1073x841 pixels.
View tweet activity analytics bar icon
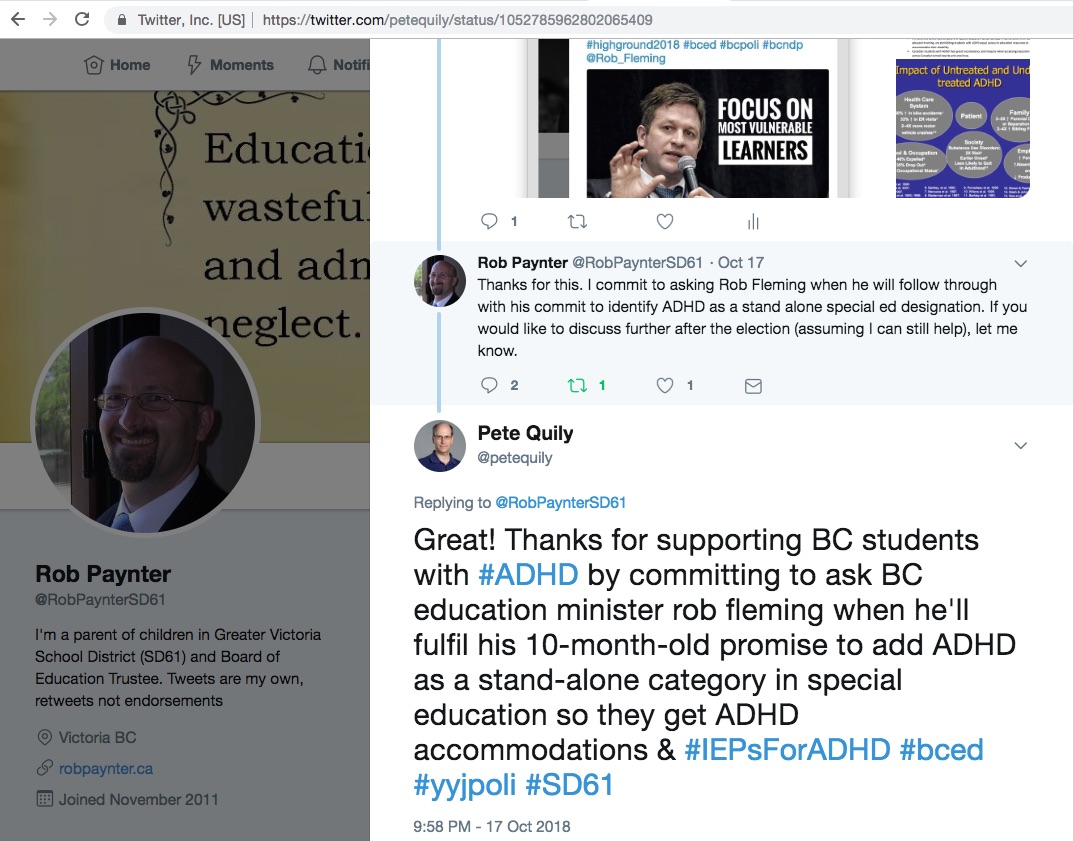[x=753, y=221]
